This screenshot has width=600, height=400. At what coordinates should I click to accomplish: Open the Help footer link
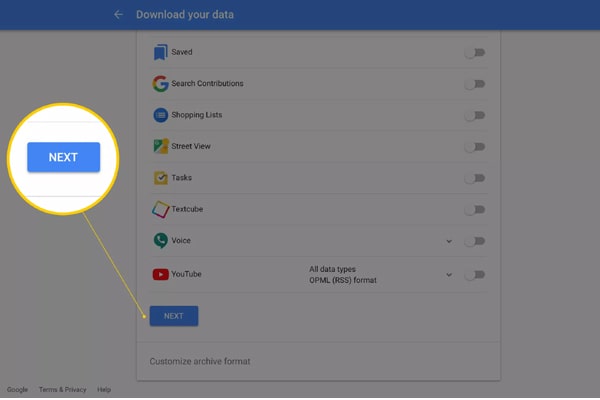click(104, 390)
